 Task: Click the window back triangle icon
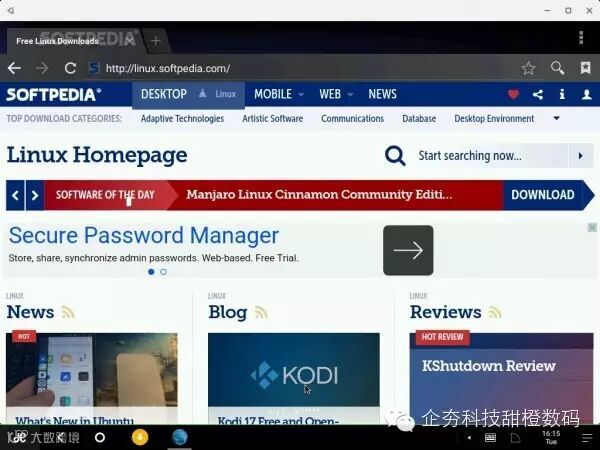point(11,10)
